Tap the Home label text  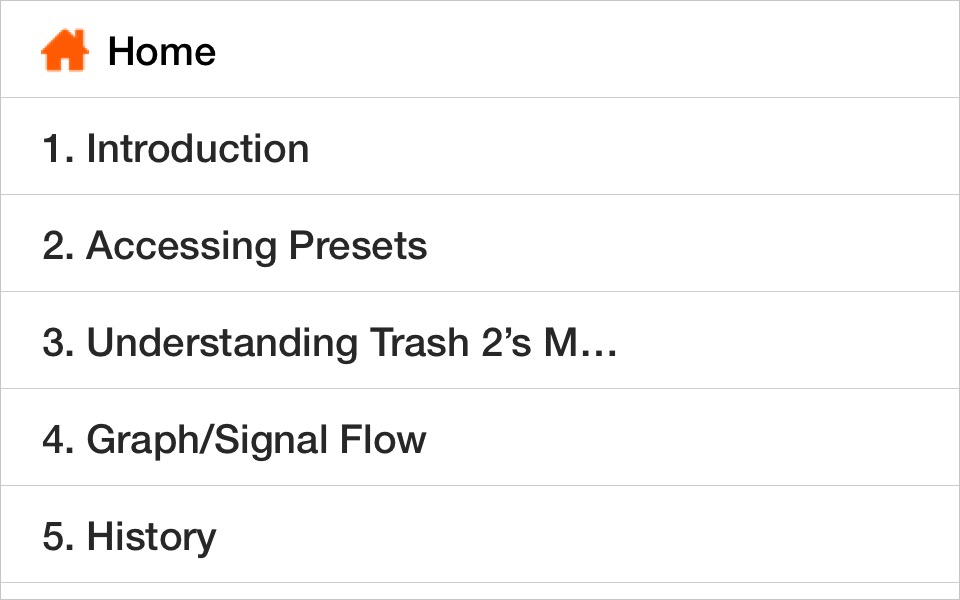[x=162, y=52]
